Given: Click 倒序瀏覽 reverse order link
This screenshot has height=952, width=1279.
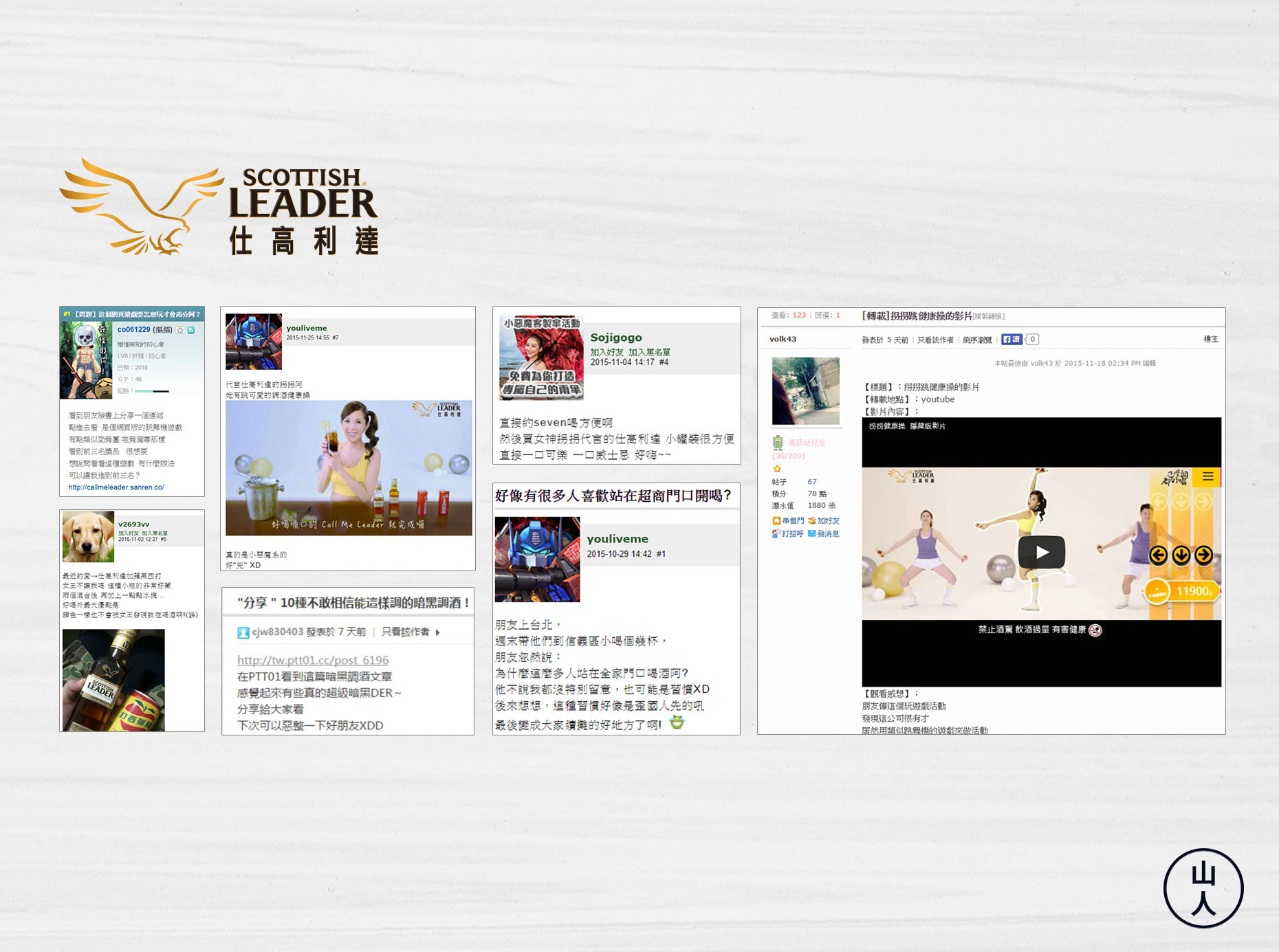Looking at the screenshot, I should [977, 340].
